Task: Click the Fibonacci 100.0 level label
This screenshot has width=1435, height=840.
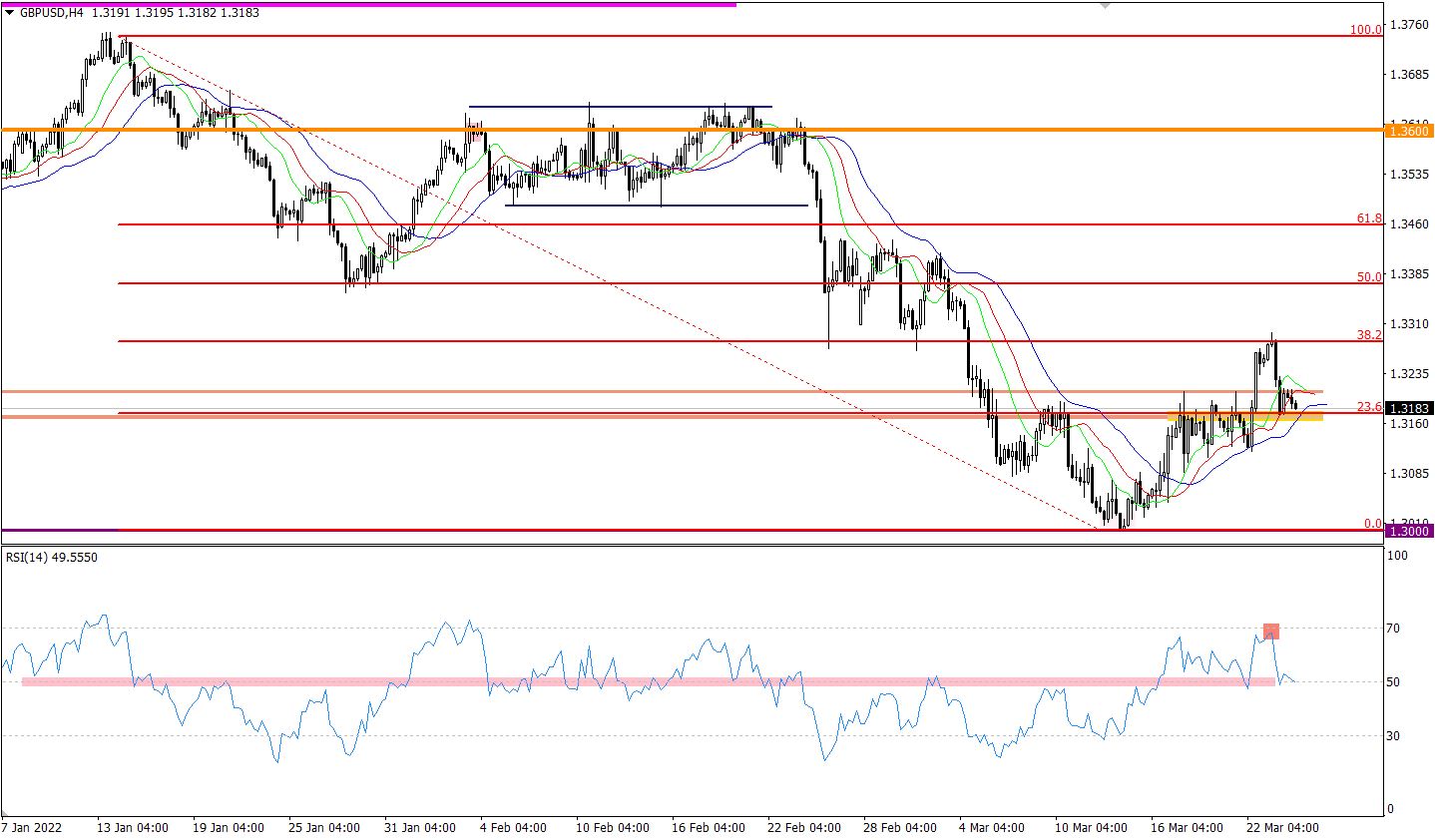Action: pos(1365,30)
